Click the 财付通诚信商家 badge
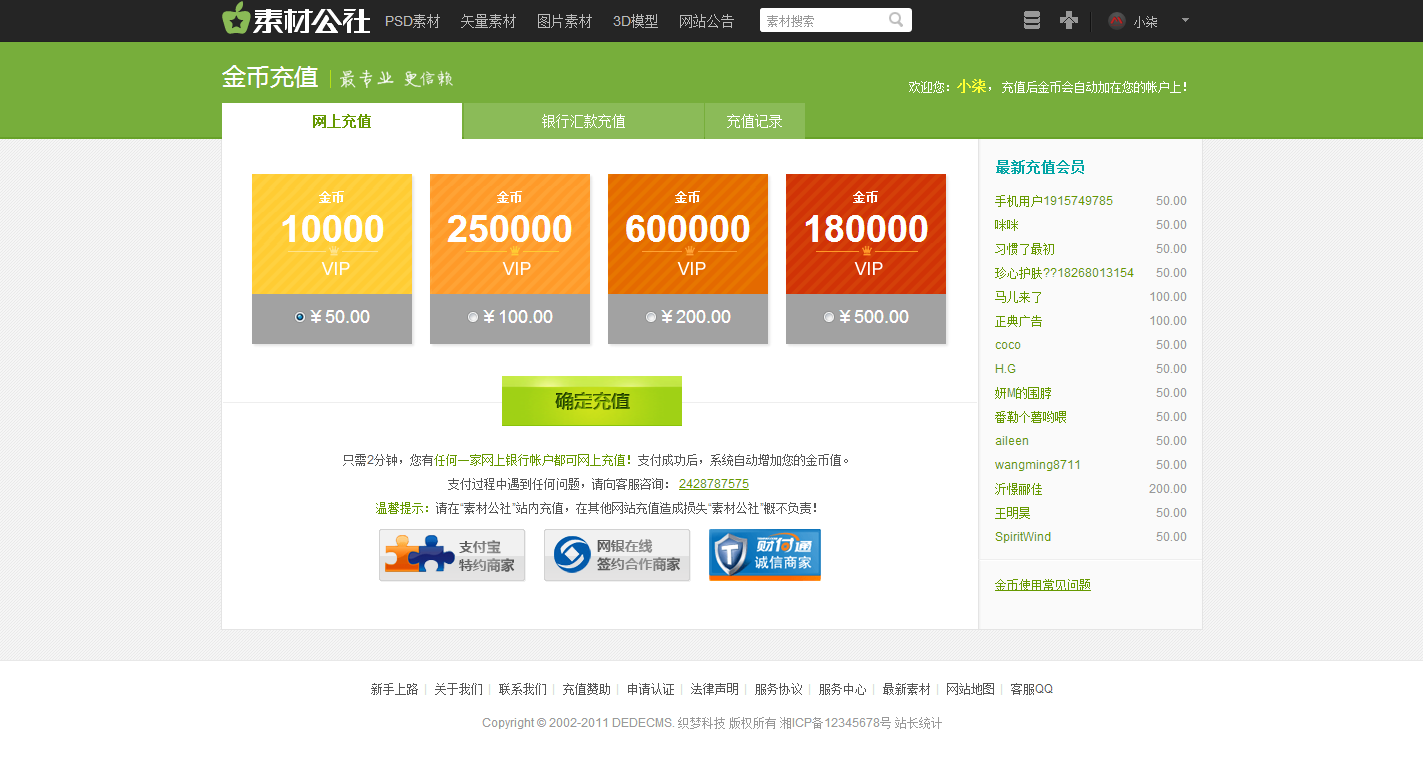1423x769 pixels. [x=765, y=555]
